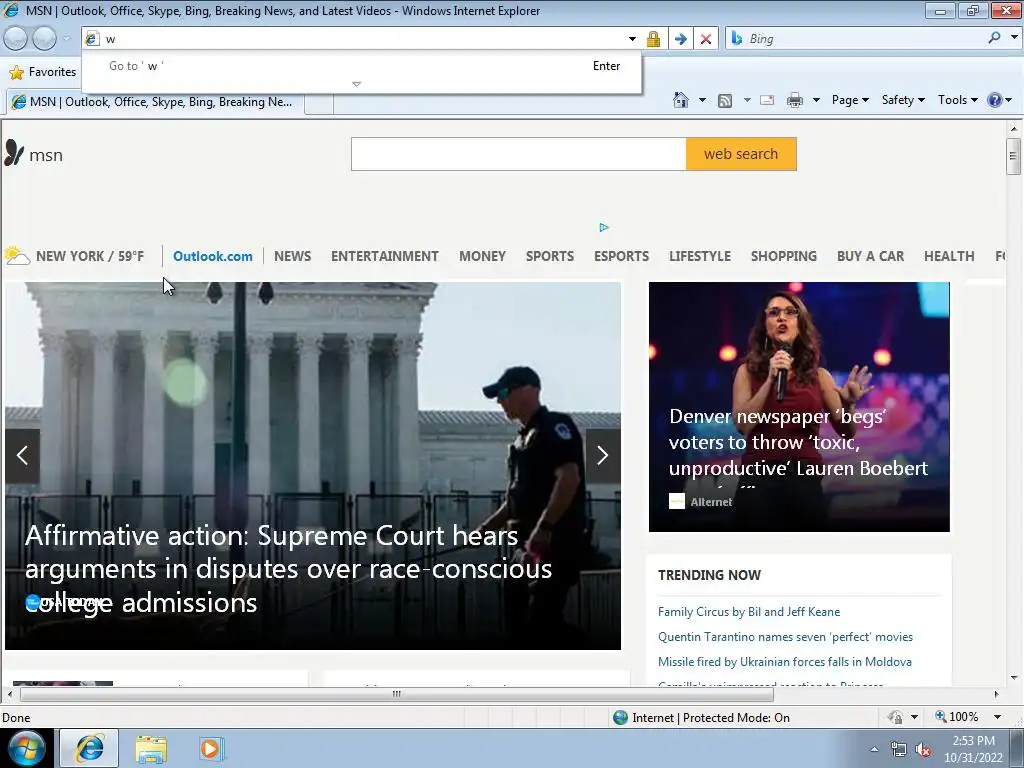Go to ENTERTAINMENT section
Viewport: 1024px width, 768px height.
tap(385, 256)
